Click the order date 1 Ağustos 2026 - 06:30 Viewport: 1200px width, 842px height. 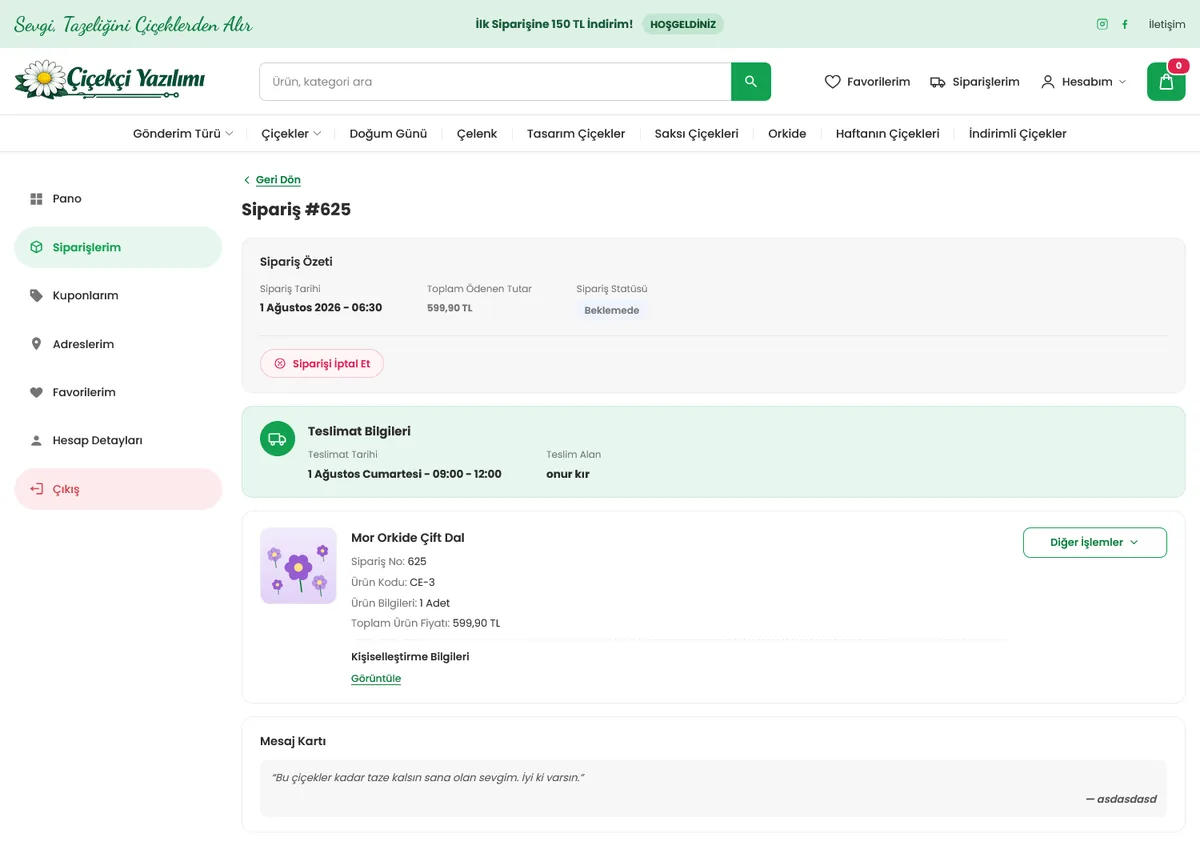click(x=321, y=308)
